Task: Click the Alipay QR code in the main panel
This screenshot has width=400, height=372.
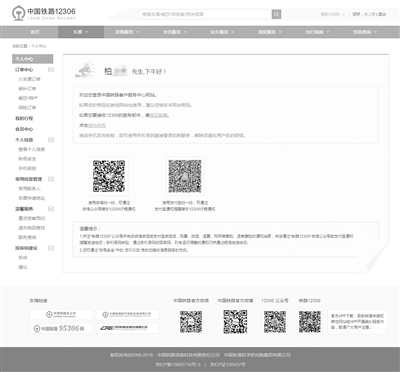Action: 185,176
